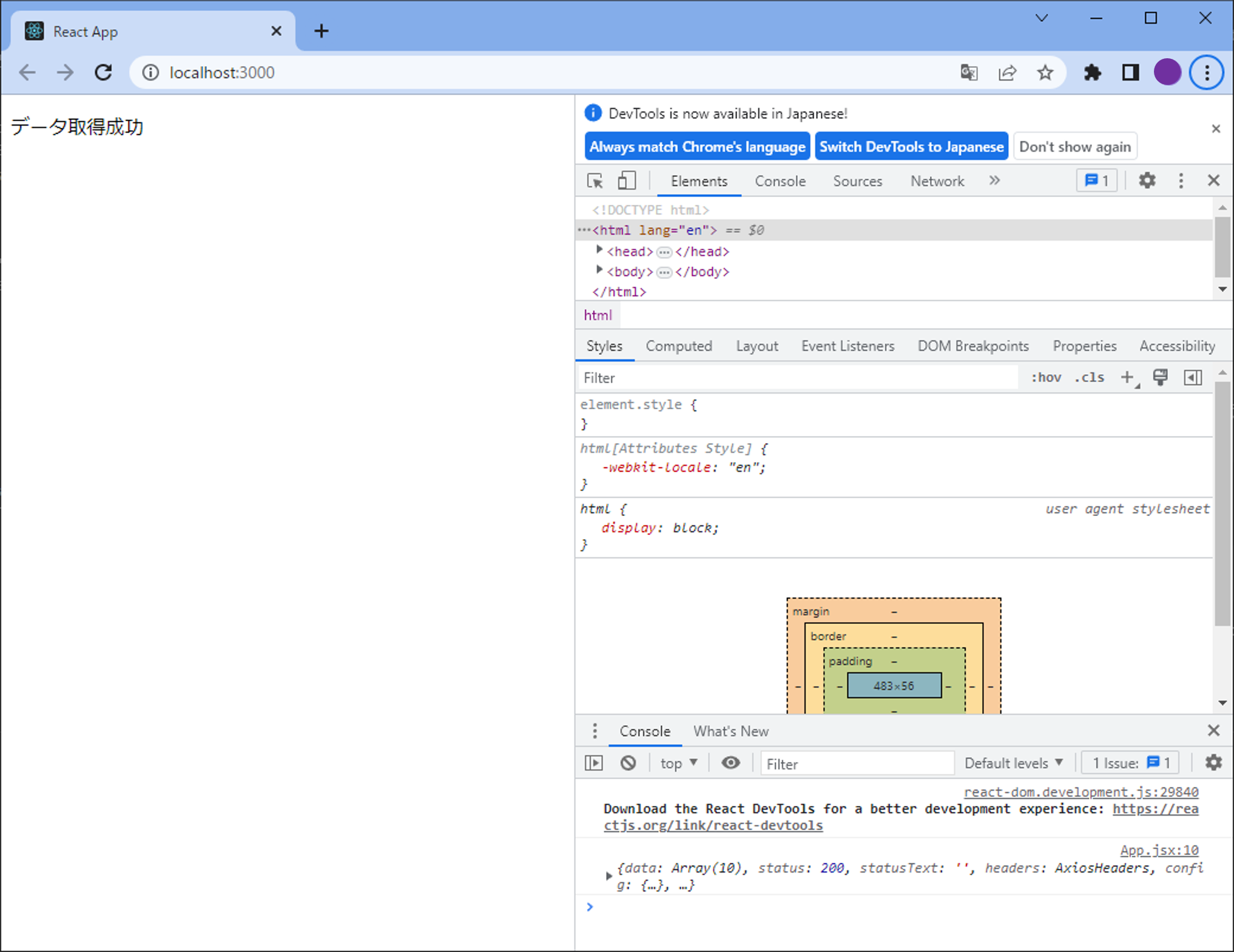Close the console drawer
Image resolution: width=1234 pixels, height=952 pixels.
pyautogui.click(x=1213, y=731)
